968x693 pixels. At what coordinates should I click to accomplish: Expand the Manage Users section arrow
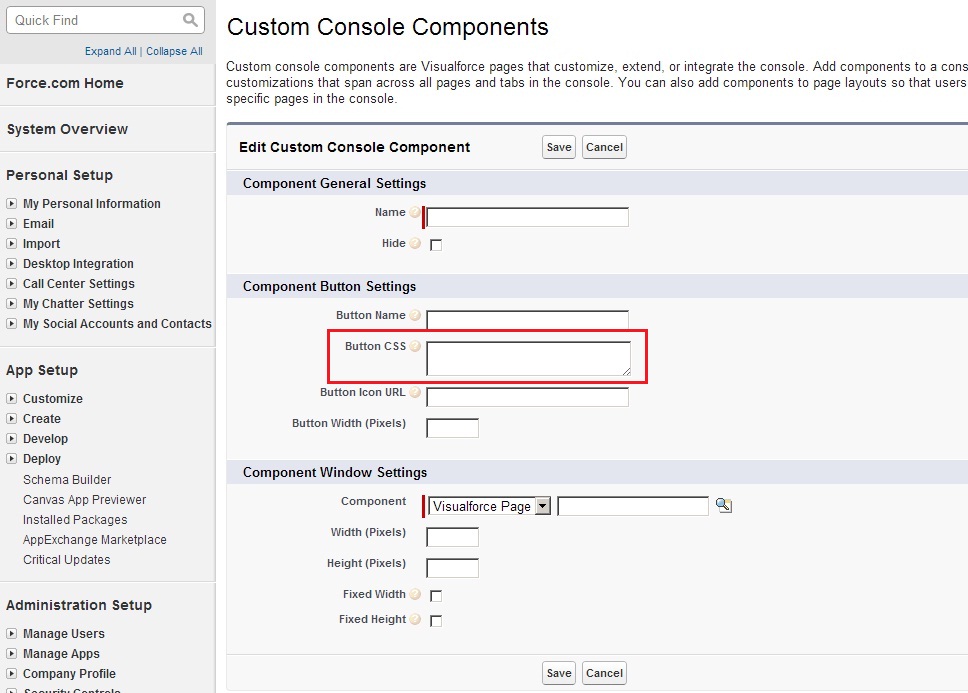coord(12,634)
